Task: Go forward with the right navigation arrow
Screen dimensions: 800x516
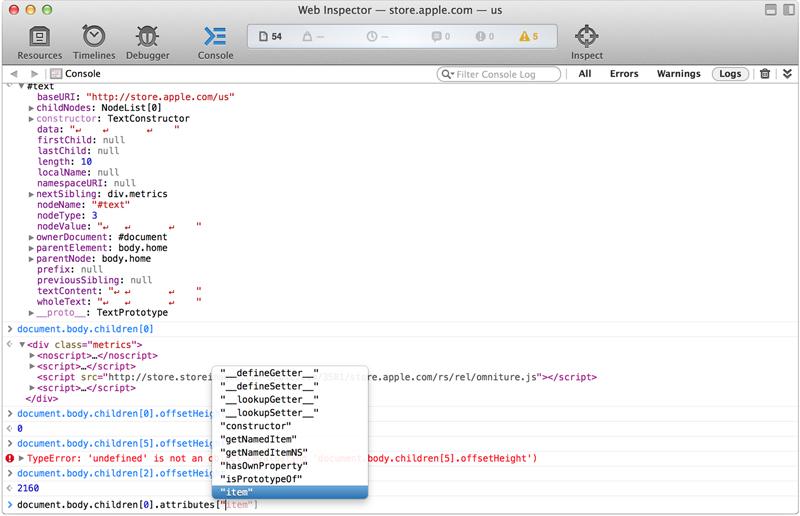Action: coord(34,73)
